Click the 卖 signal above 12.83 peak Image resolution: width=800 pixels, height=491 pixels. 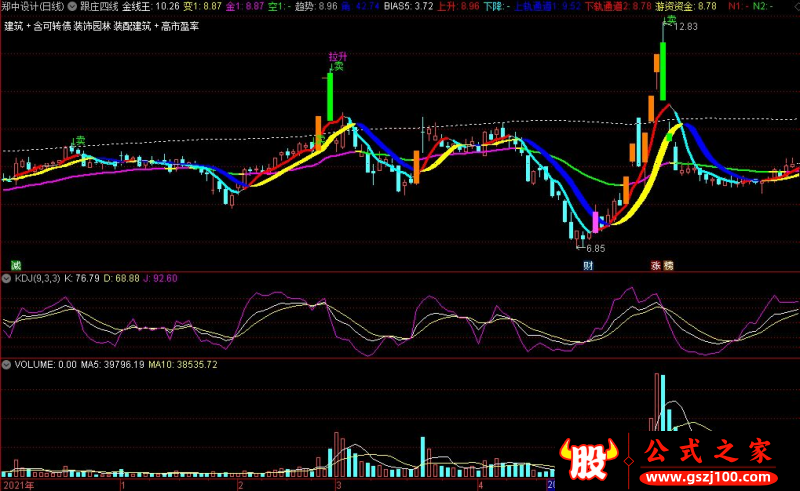(671, 19)
